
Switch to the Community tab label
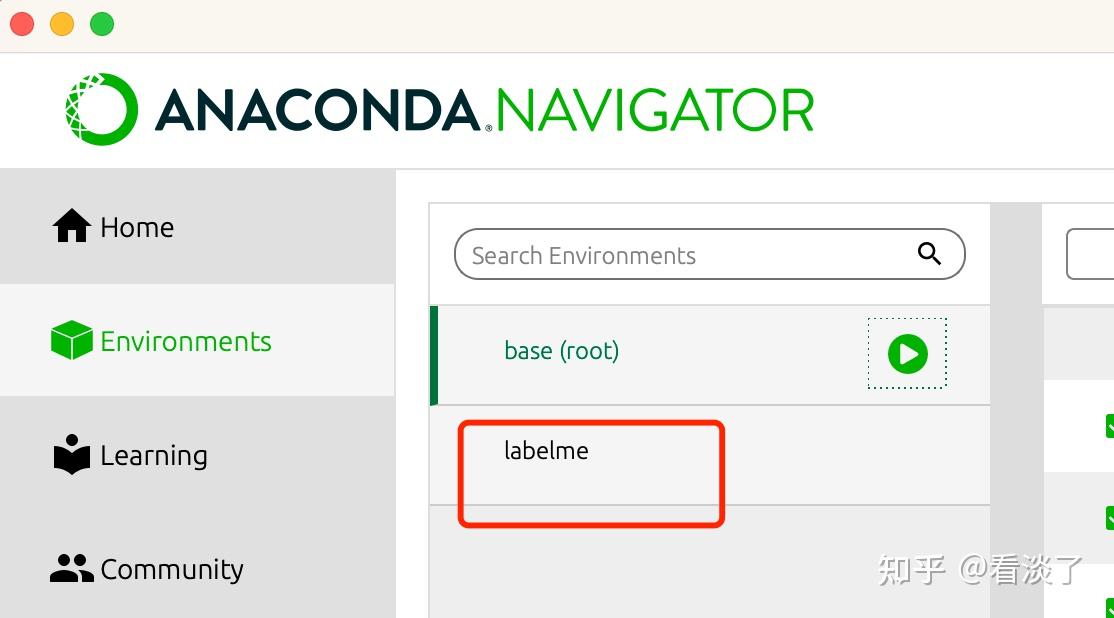(172, 570)
